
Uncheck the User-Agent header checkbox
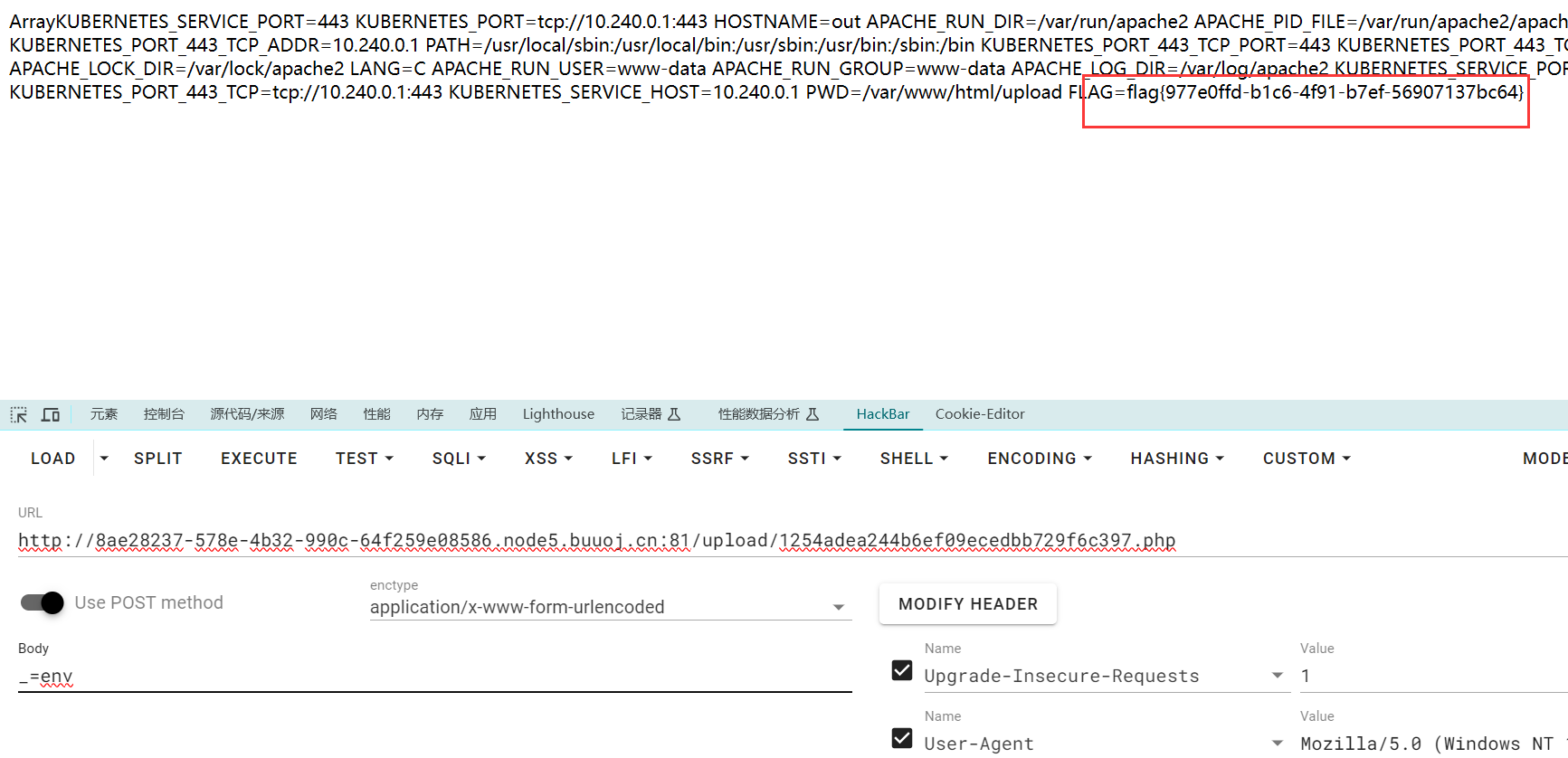(x=902, y=738)
